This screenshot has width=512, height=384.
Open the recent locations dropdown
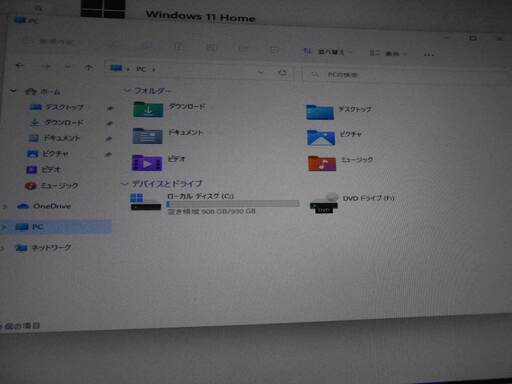(x=68, y=67)
